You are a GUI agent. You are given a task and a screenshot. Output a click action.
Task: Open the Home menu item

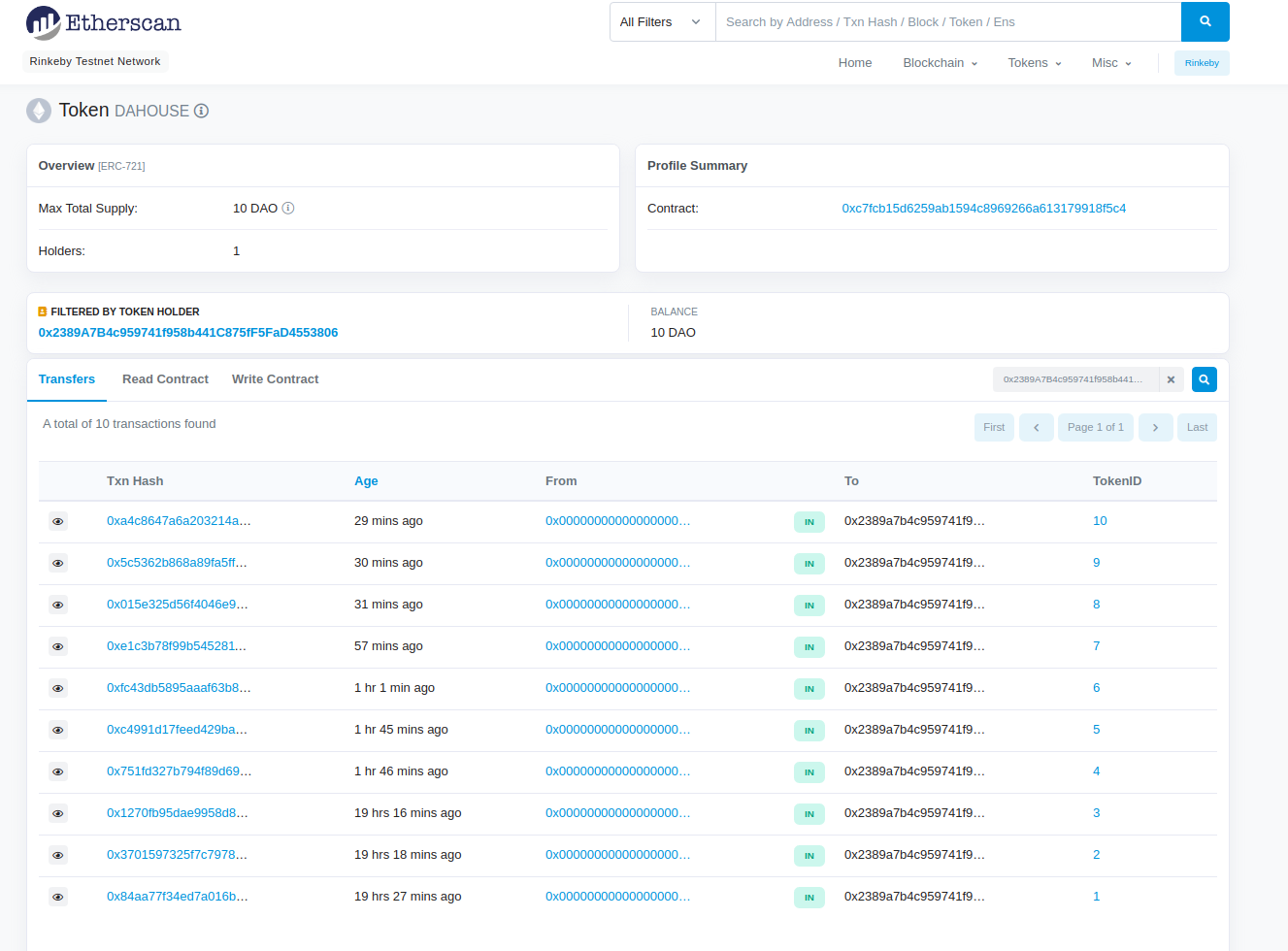click(855, 63)
